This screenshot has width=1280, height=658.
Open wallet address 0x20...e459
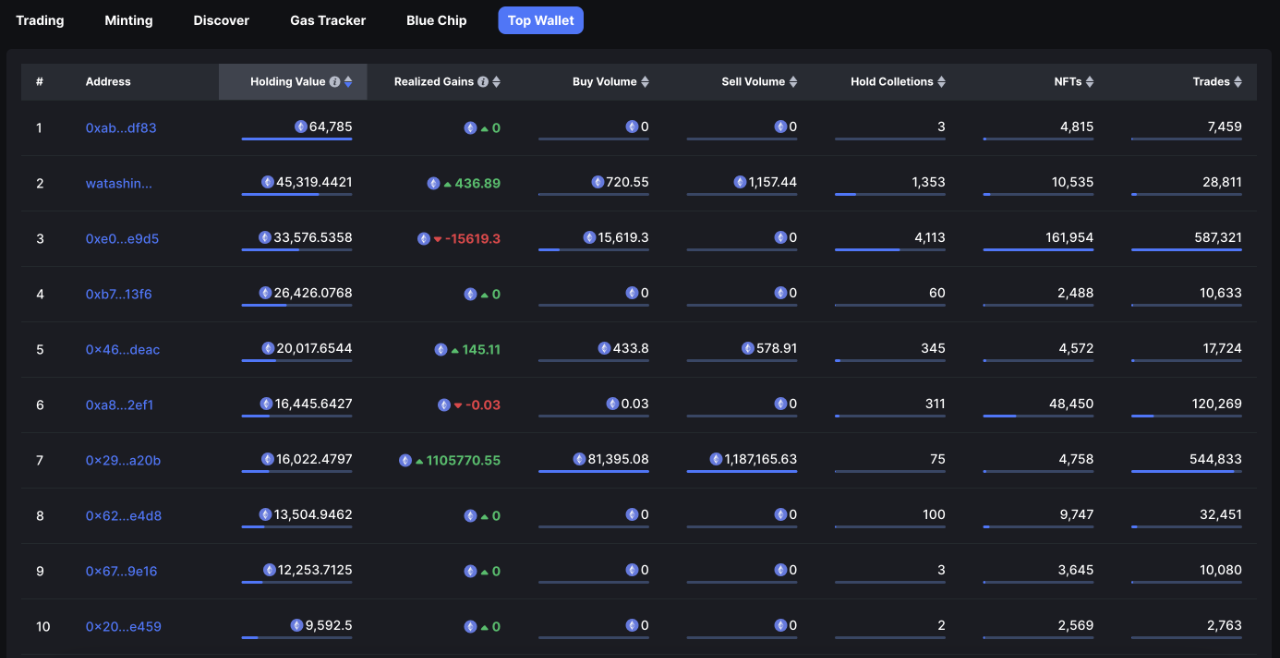pyautogui.click(x=123, y=627)
